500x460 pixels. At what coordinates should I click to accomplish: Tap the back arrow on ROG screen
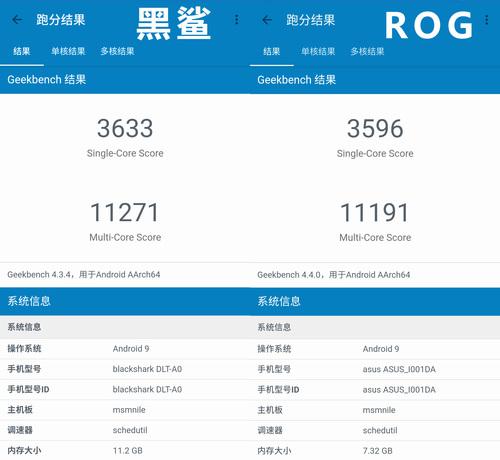point(267,20)
